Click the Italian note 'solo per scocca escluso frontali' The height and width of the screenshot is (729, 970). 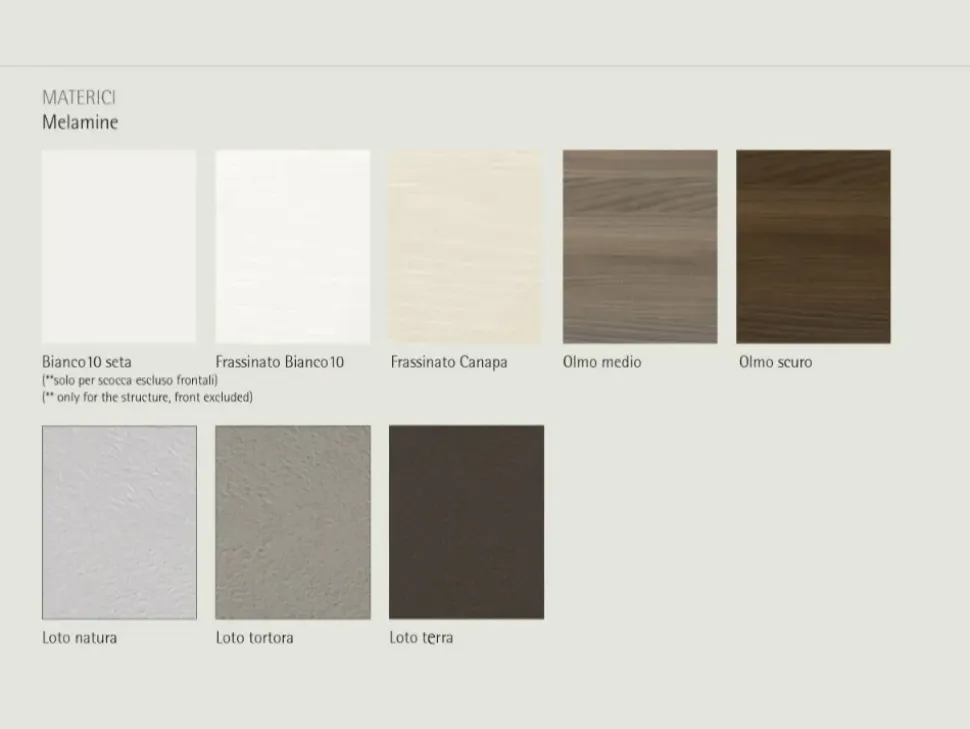click(x=130, y=380)
